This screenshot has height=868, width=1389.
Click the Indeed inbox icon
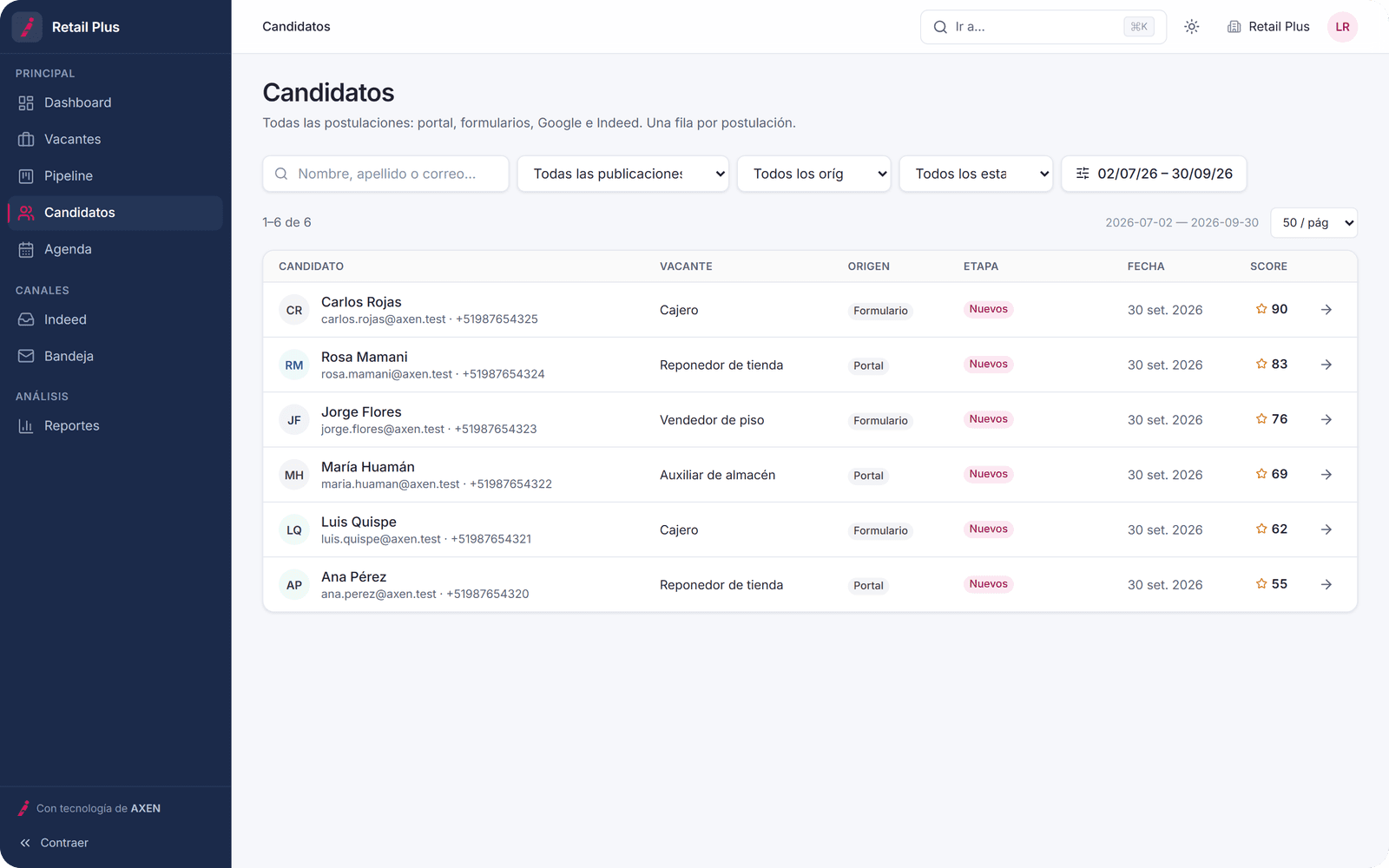[26, 319]
